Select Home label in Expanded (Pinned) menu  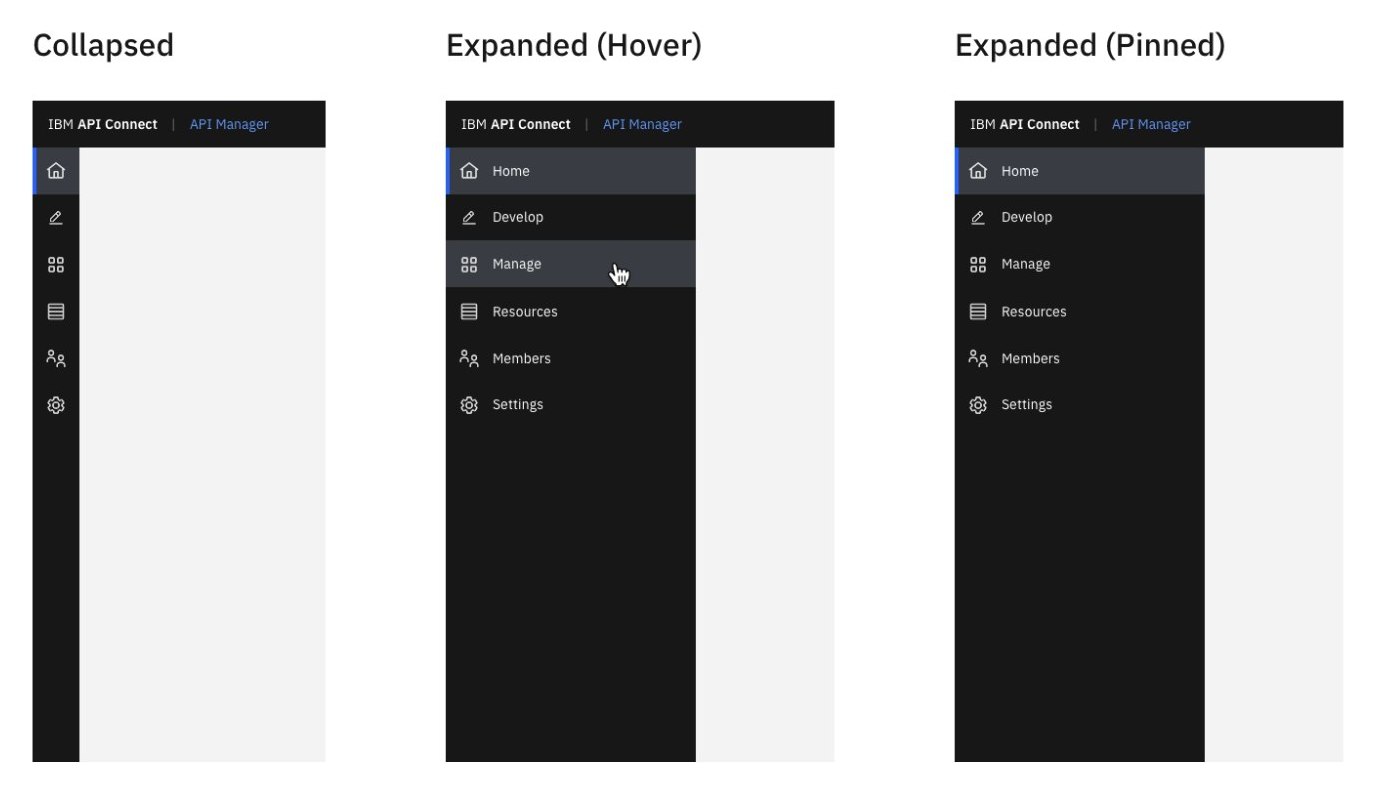(x=1020, y=171)
